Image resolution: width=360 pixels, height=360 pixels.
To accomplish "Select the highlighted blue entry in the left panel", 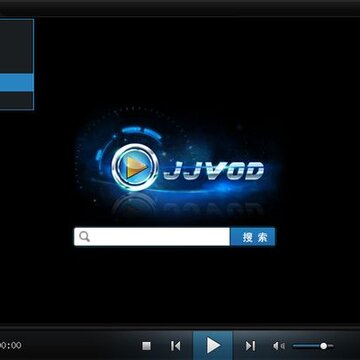I will point(17,83).
